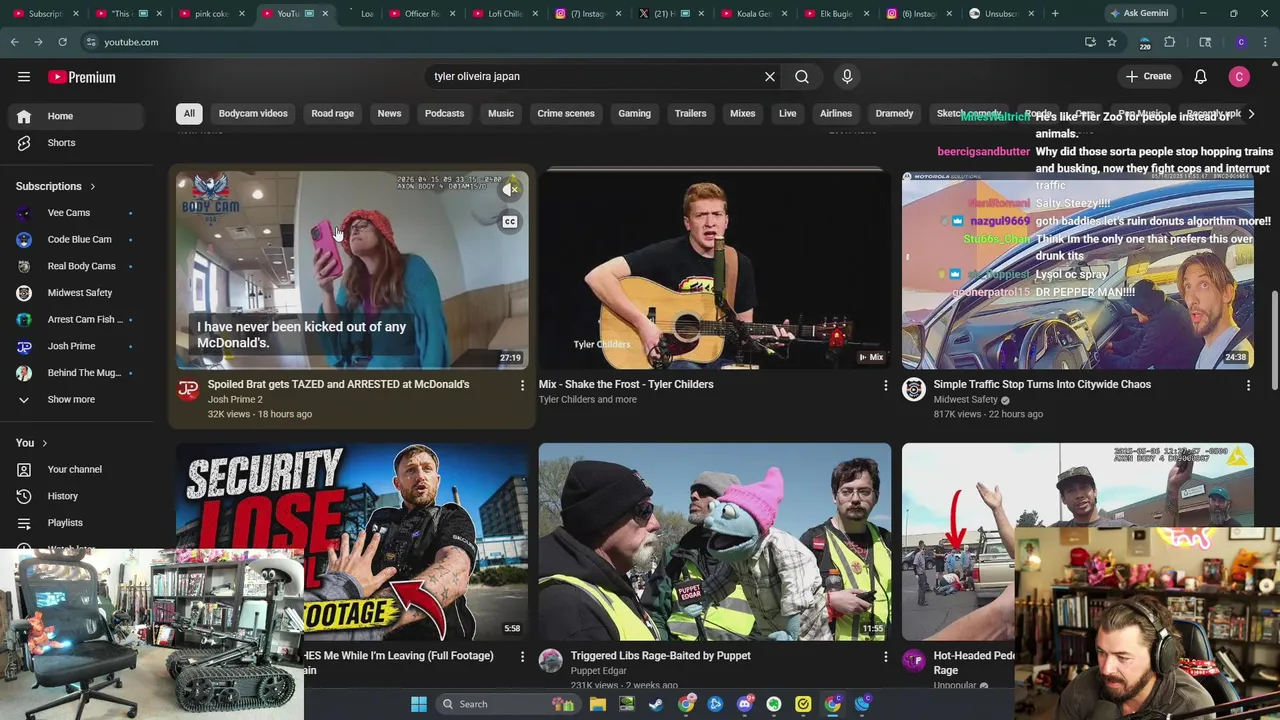Open the Midwest Safety avatar beside the traffic stop video

point(914,390)
